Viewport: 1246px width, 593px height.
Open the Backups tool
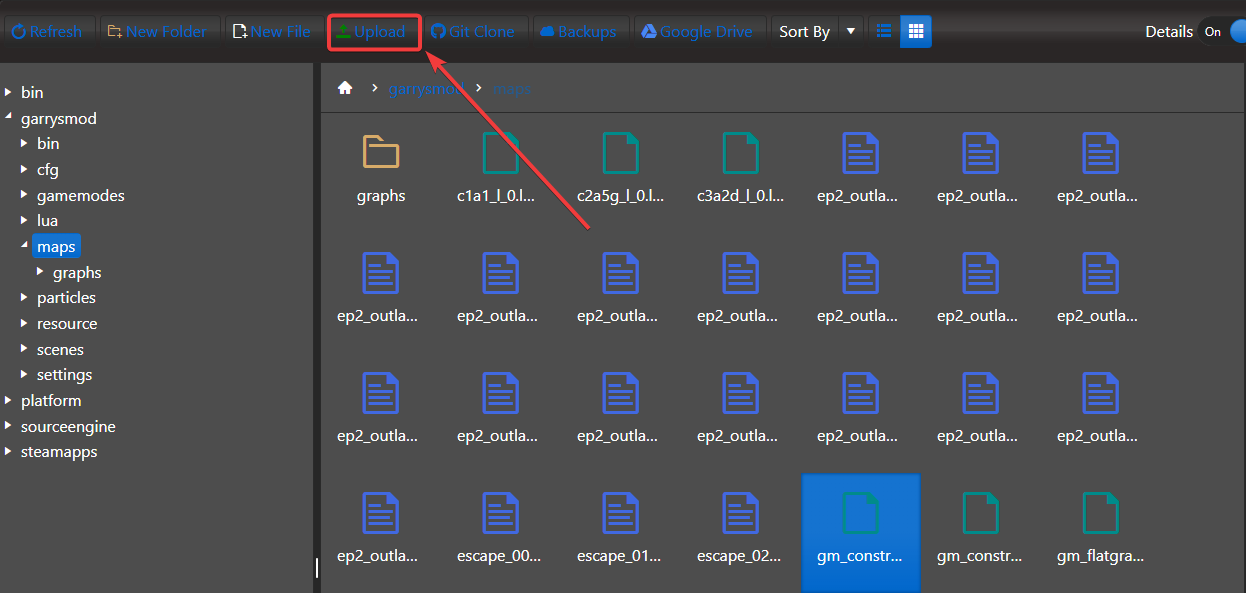(x=579, y=31)
